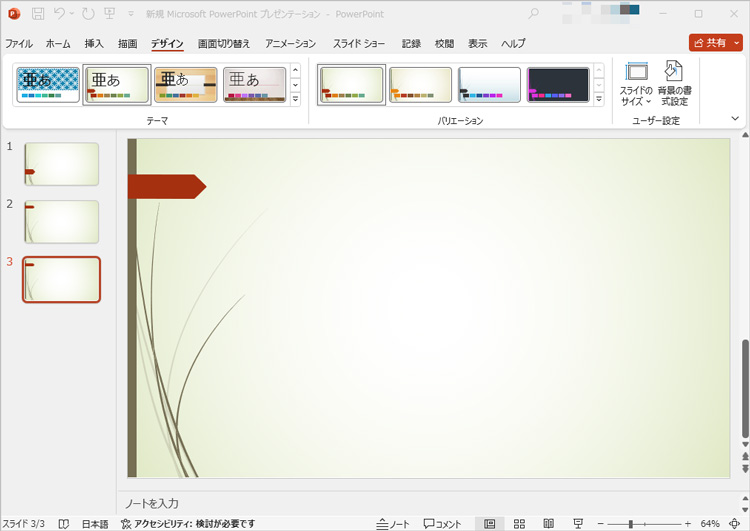Switch to the 記録 tab
Viewport: 750px width, 531px height.
click(x=411, y=44)
